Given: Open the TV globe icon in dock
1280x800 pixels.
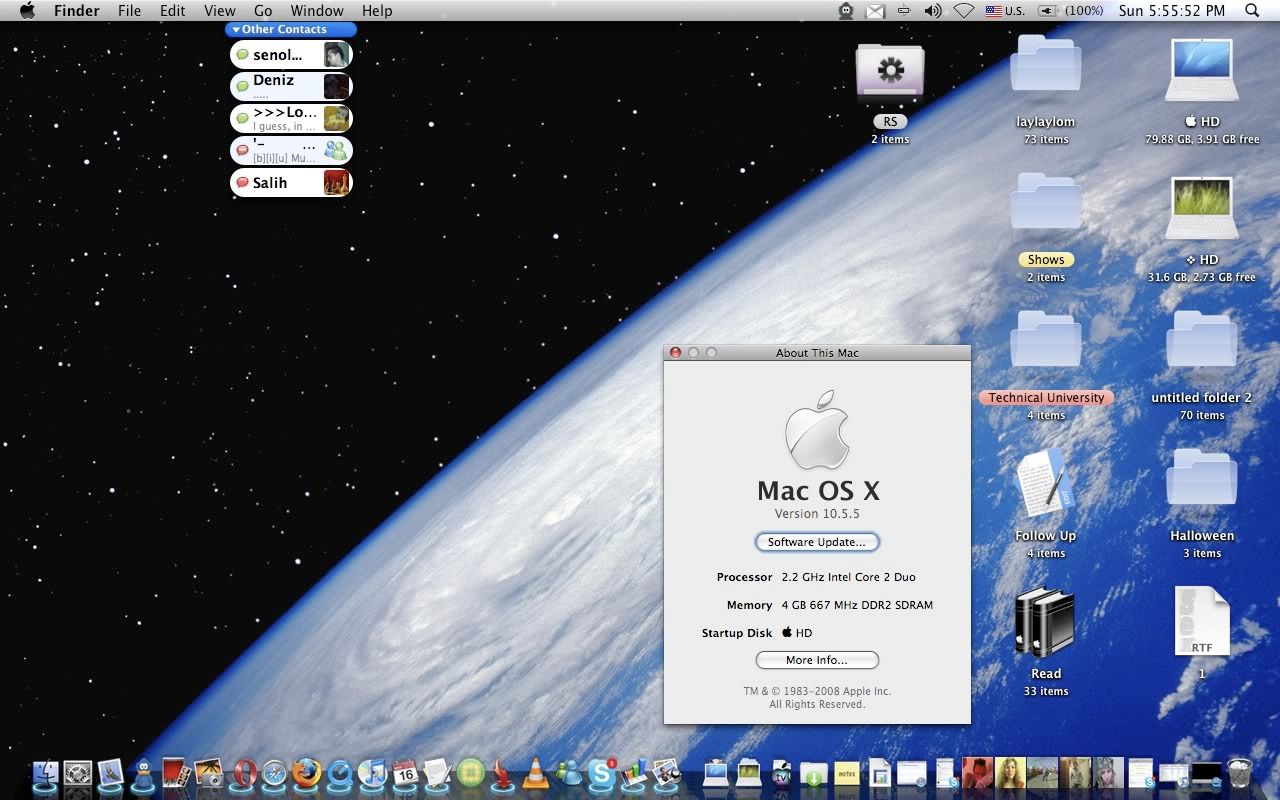Looking at the screenshot, I should click(782, 773).
